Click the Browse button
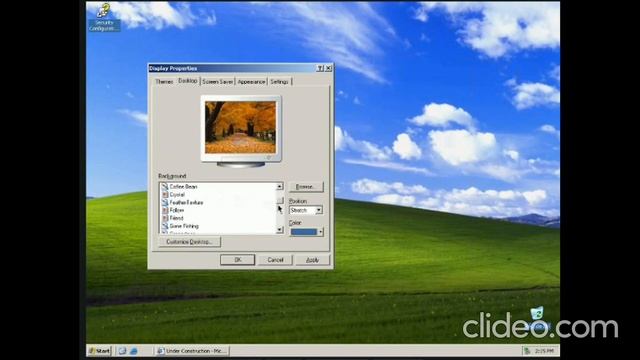Screen dimensions: 640x360 tap(306, 187)
